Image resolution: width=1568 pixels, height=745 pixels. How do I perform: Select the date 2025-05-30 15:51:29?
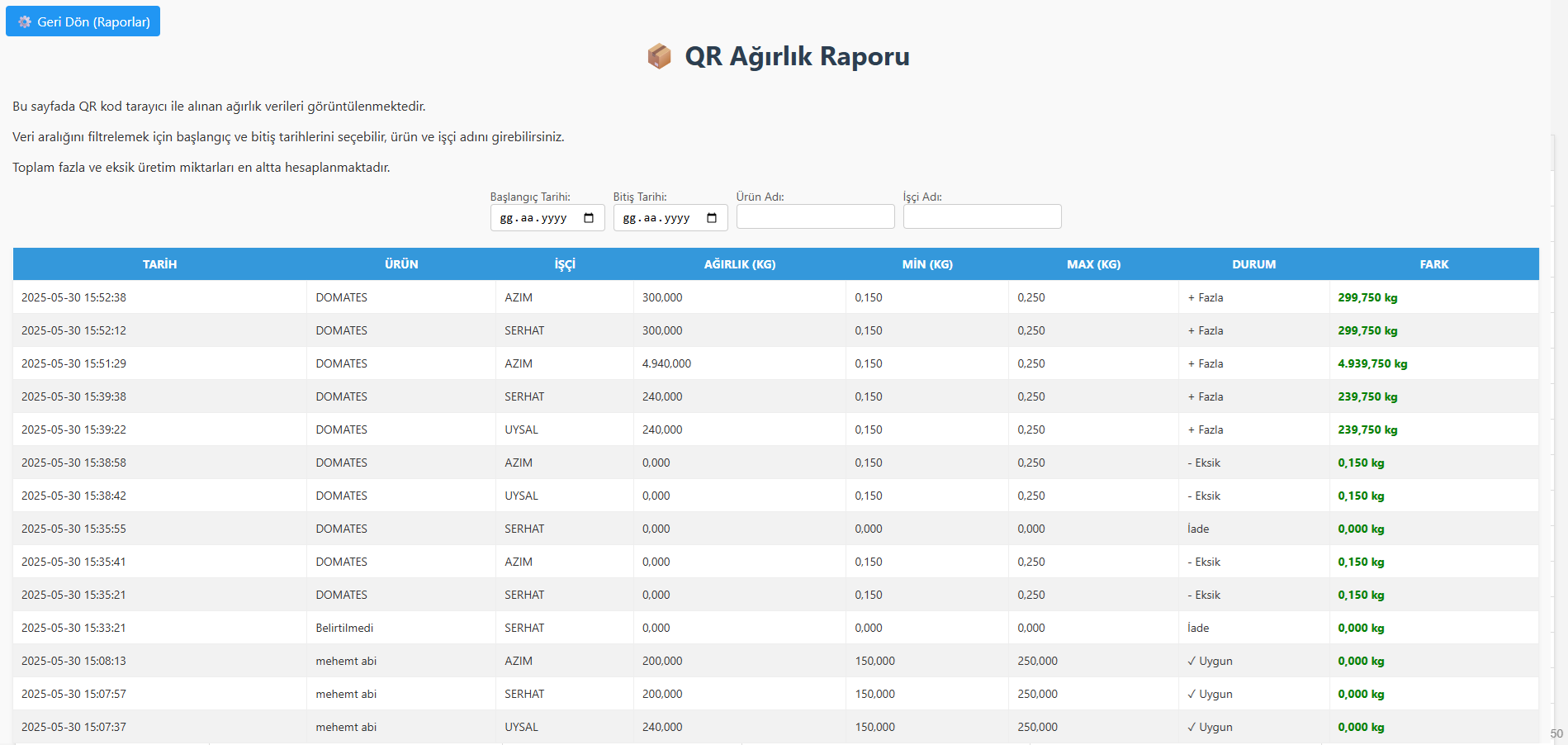pyautogui.click(x=73, y=363)
